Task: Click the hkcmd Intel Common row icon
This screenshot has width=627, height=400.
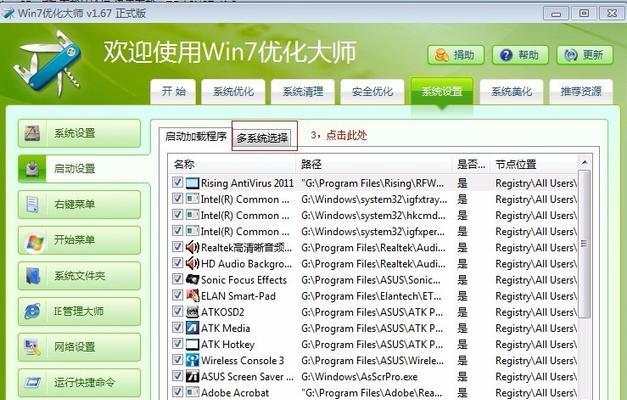Action: click(x=192, y=215)
